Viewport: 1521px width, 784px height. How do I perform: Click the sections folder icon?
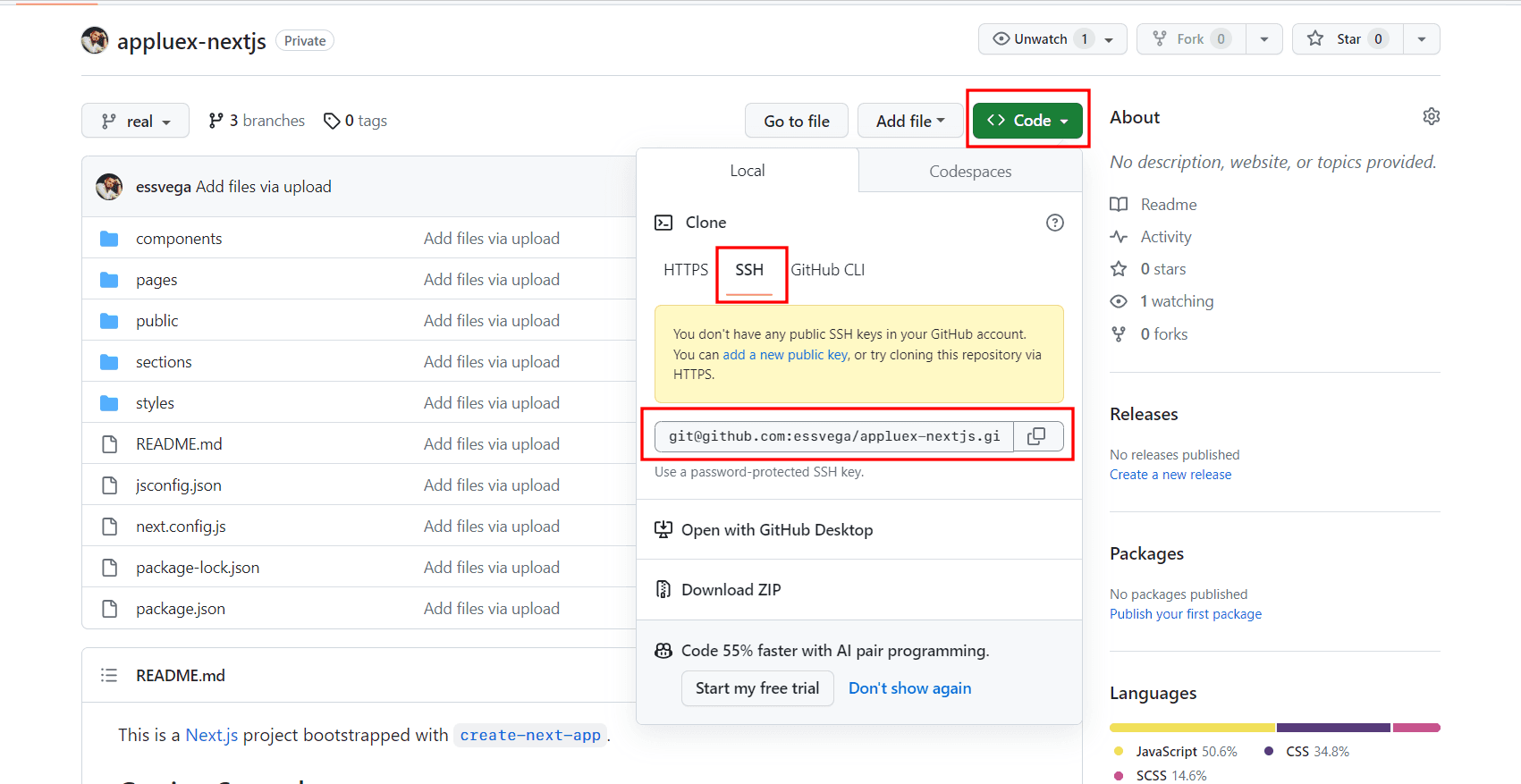(109, 362)
